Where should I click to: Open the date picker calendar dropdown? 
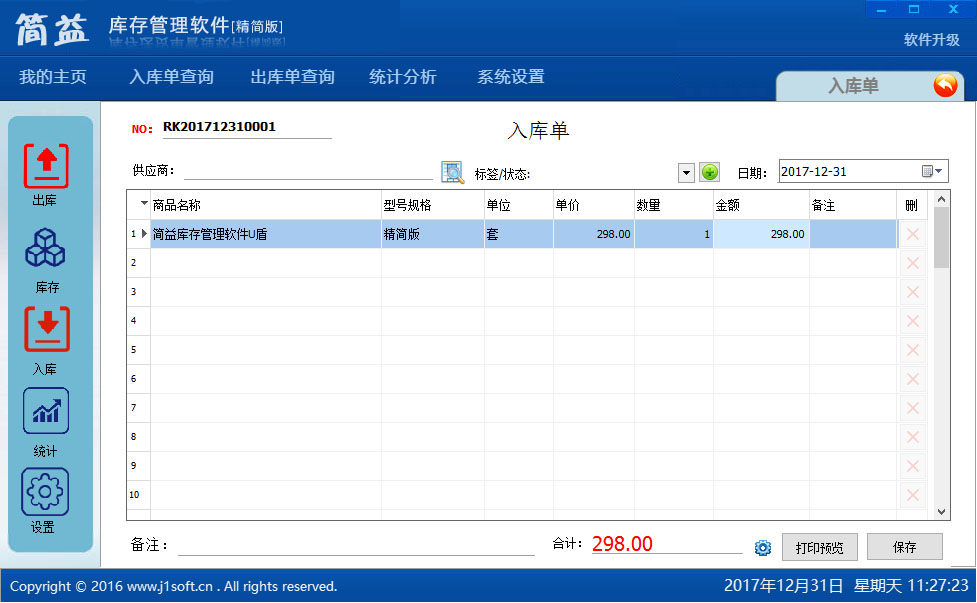933,172
